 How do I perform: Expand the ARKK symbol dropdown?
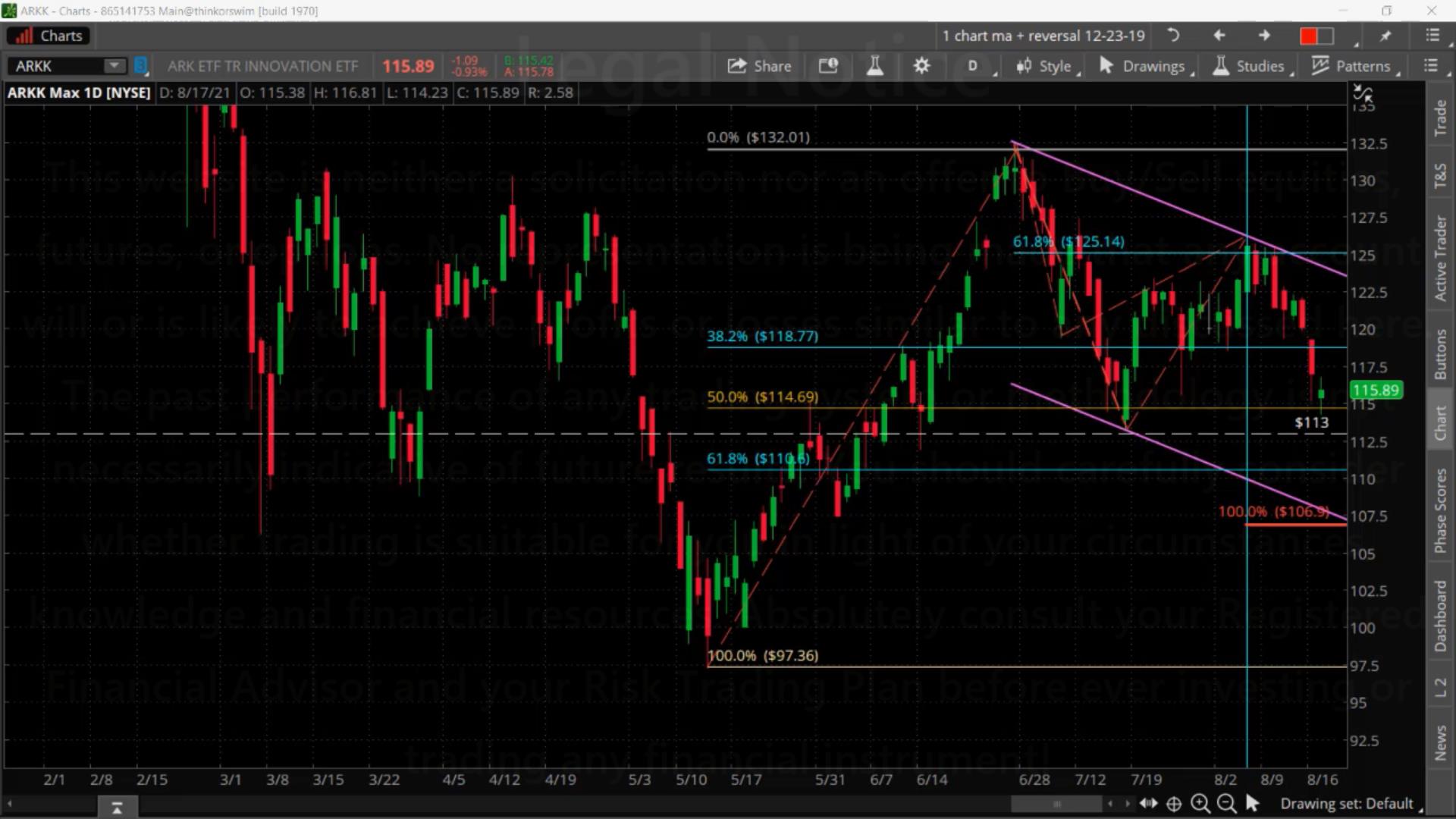(x=114, y=66)
